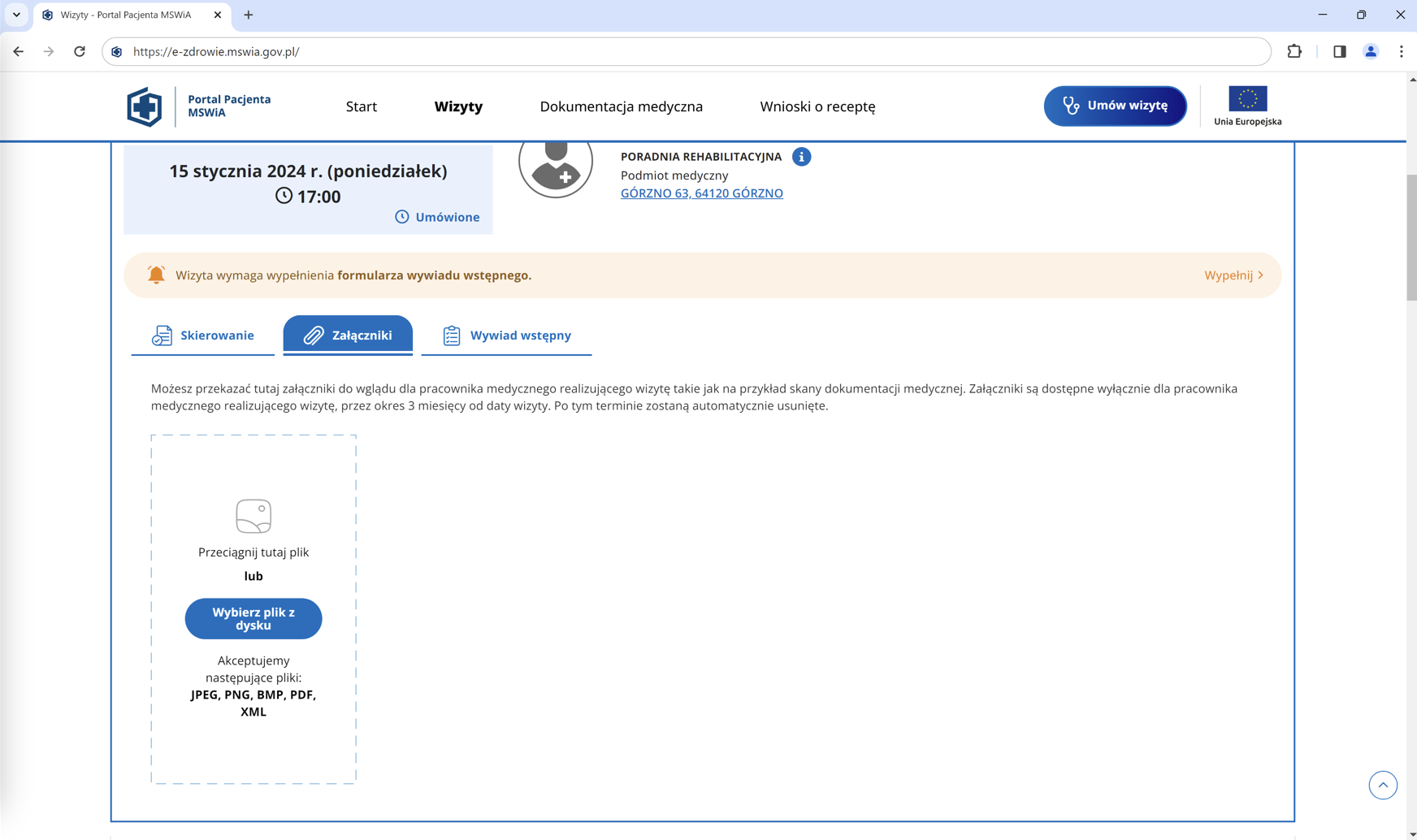Open the browser profile avatar
Image resolution: width=1417 pixels, height=840 pixels.
[1370, 51]
